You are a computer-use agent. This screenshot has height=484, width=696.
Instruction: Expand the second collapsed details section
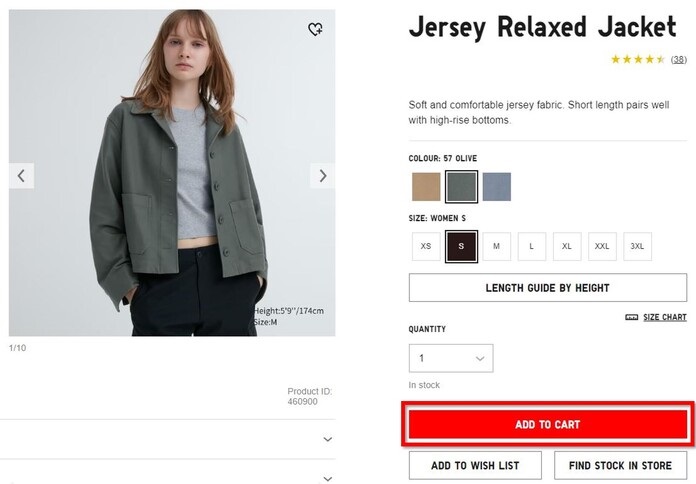point(328,477)
